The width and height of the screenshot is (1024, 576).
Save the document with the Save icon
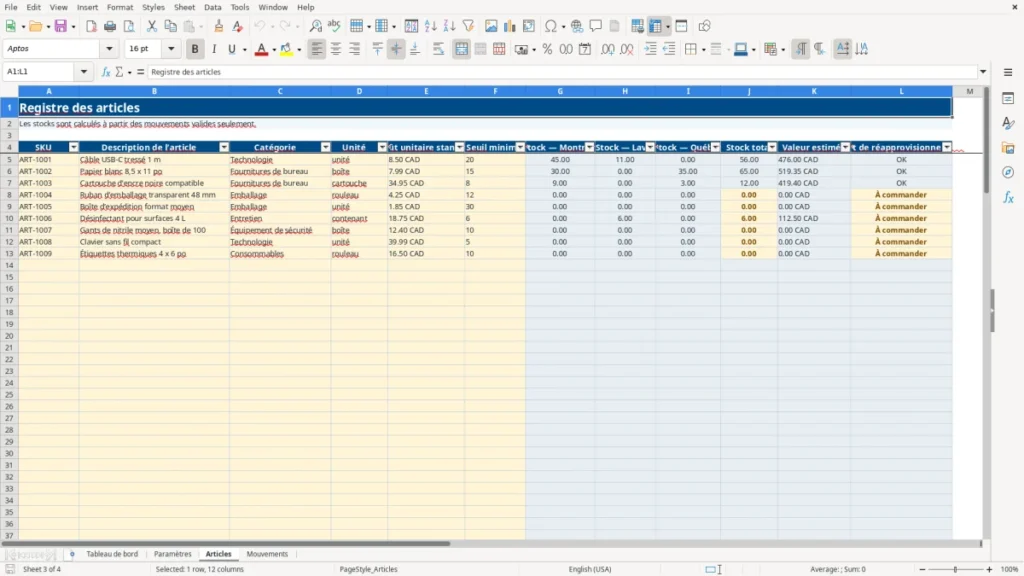pyautogui.click(x=61, y=26)
